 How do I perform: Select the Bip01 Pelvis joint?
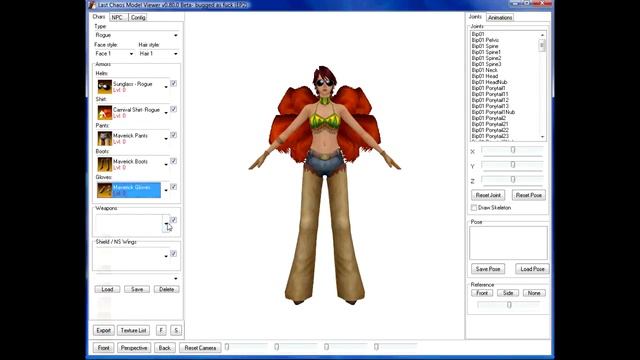[485, 40]
